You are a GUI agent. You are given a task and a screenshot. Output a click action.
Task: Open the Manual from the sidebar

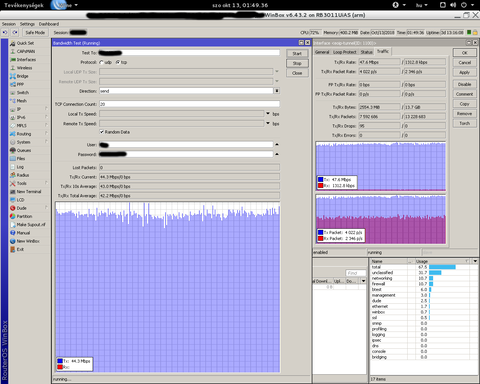23,233
